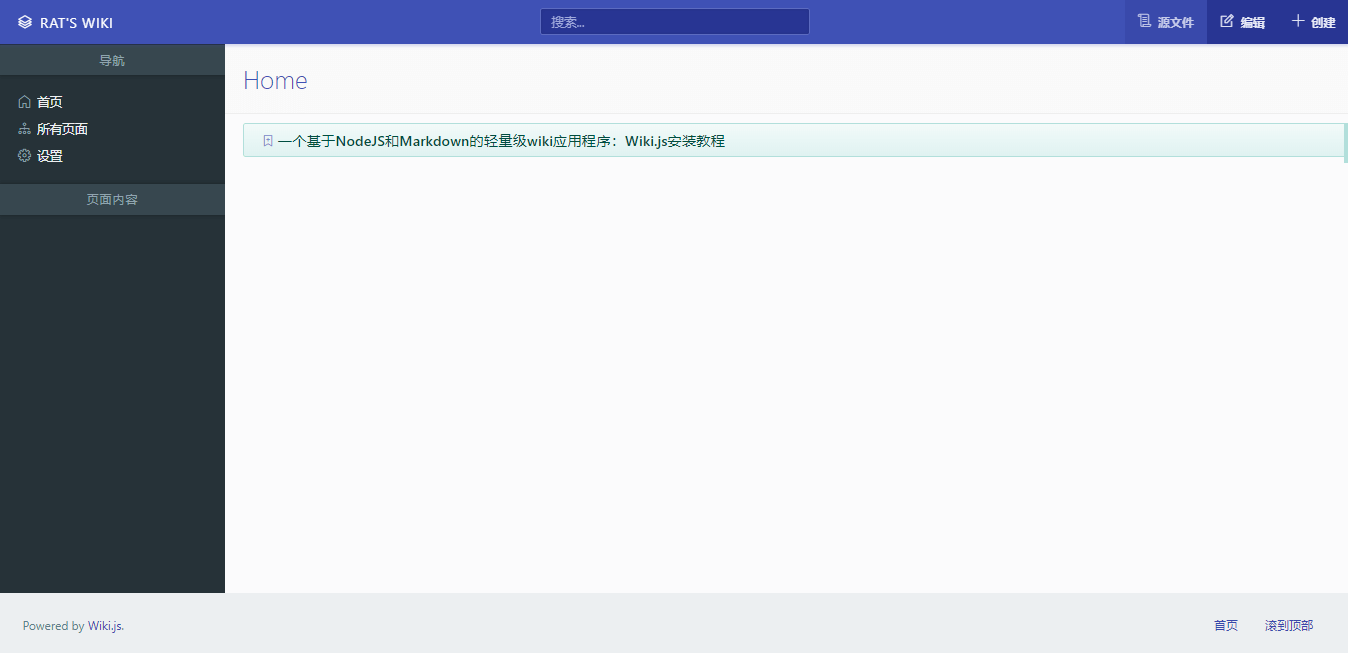This screenshot has width=1348, height=653.
Task: Click the 导航 sidebar section header
Action: point(112,60)
